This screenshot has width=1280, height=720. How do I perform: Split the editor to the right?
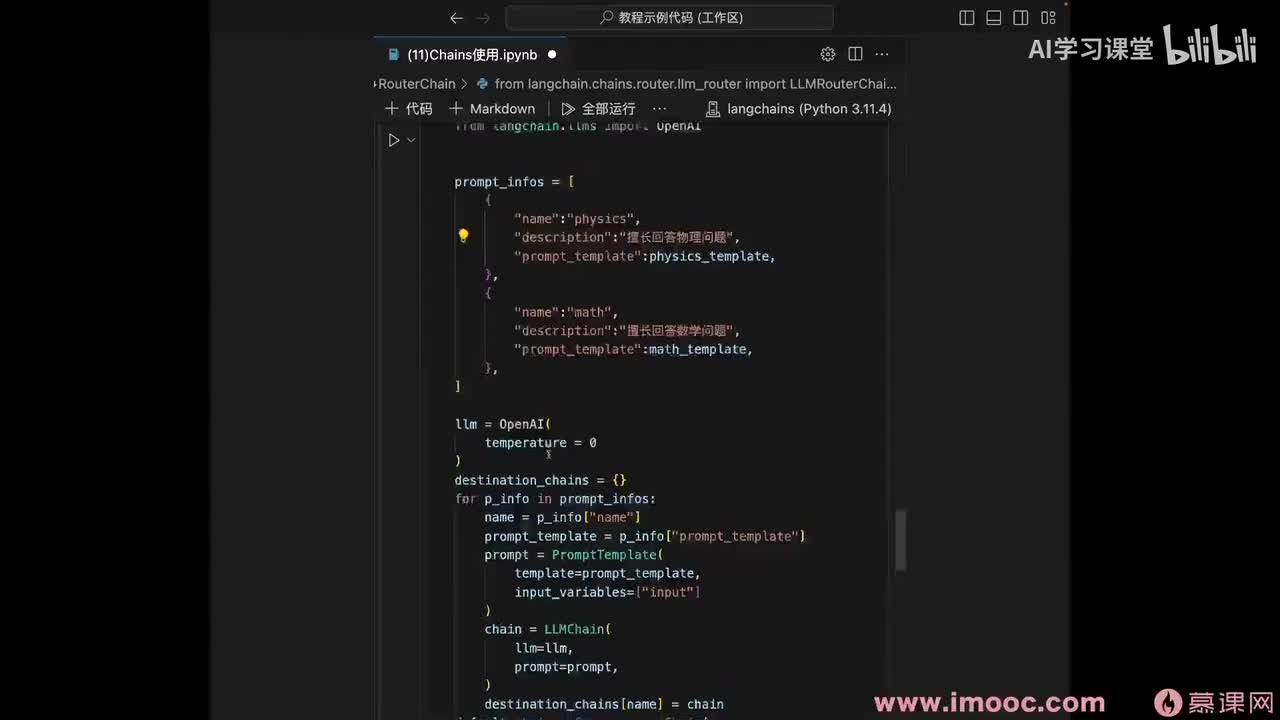point(855,54)
